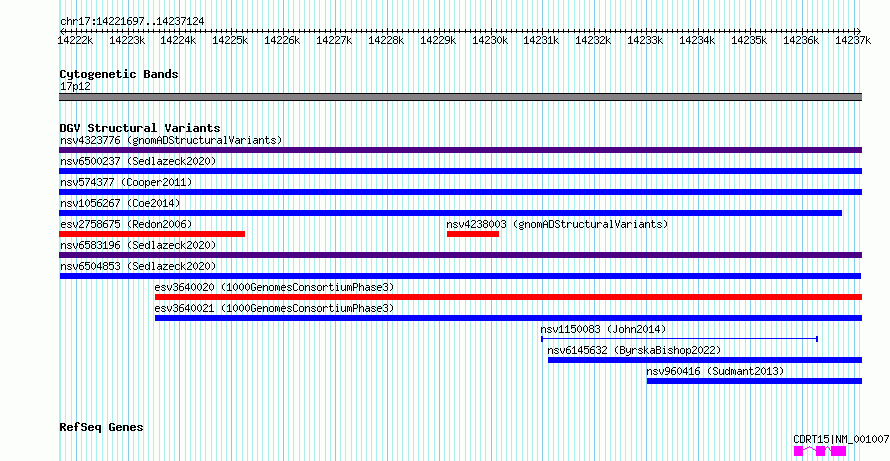Viewport: 890px width, 461px height.
Task: Click the Cytogenetic Bands track title
Action: pos(119,74)
